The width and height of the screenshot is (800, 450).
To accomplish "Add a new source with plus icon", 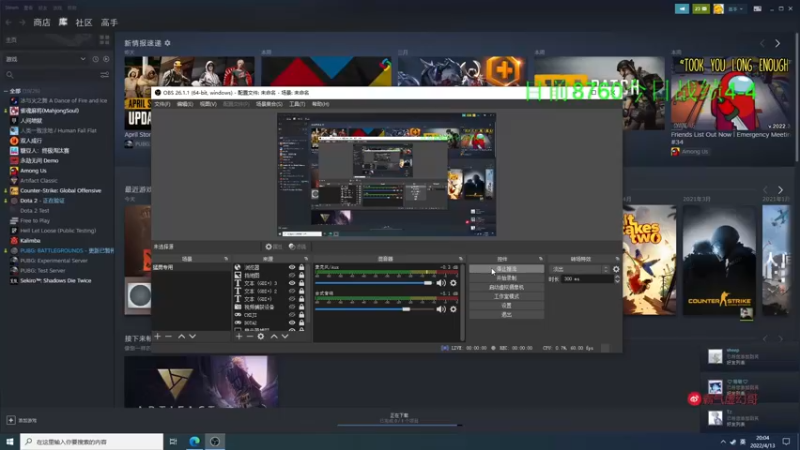I will (239, 336).
